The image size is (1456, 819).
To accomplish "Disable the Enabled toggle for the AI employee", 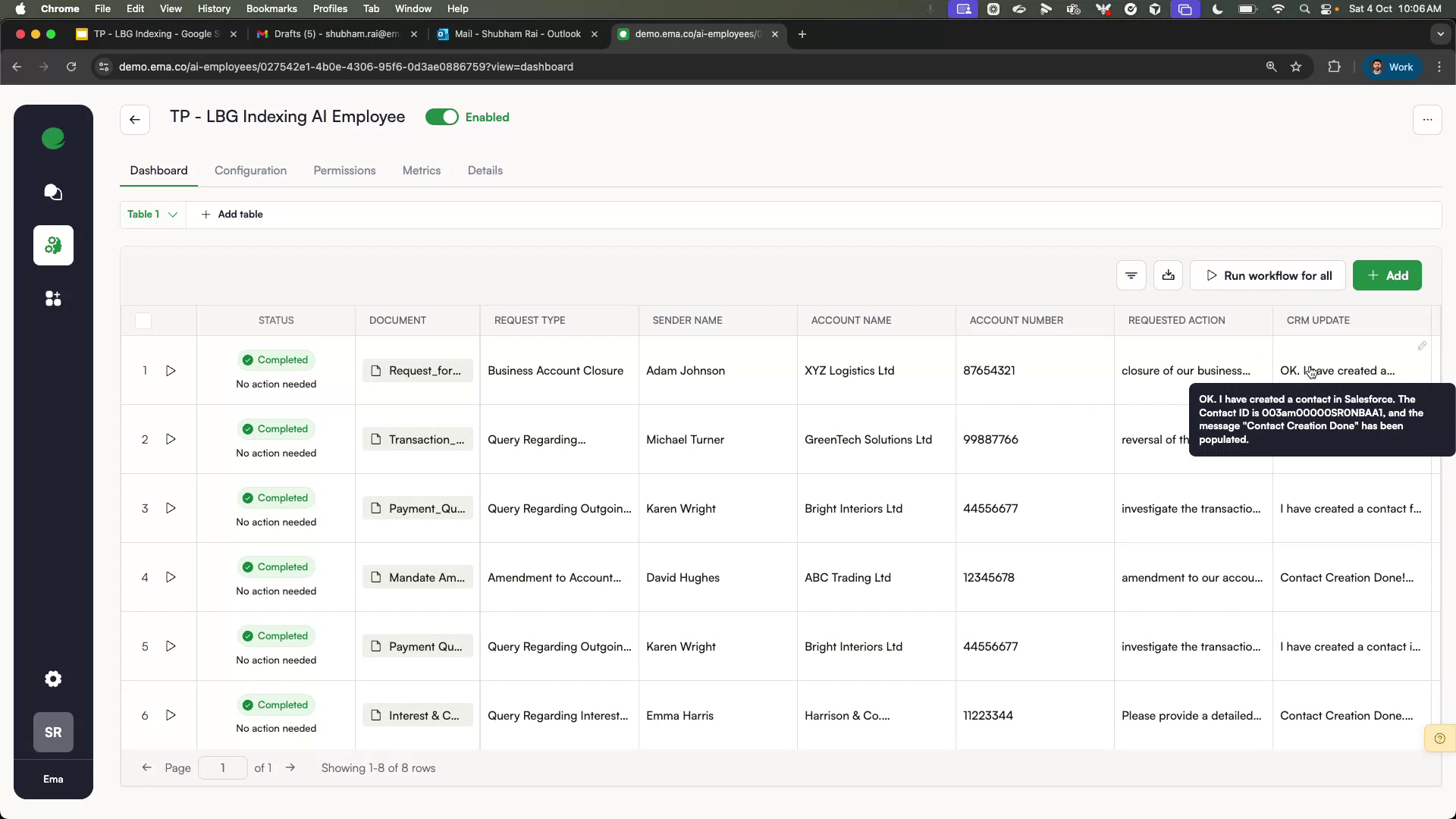I will (x=443, y=117).
